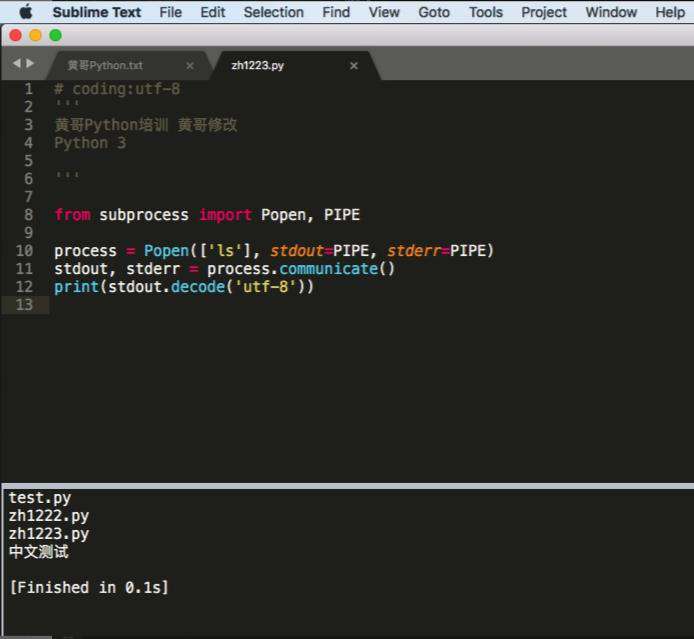
Task: Click the print(stdout.decode('utf-8')) line
Action: pyautogui.click(x=184, y=287)
